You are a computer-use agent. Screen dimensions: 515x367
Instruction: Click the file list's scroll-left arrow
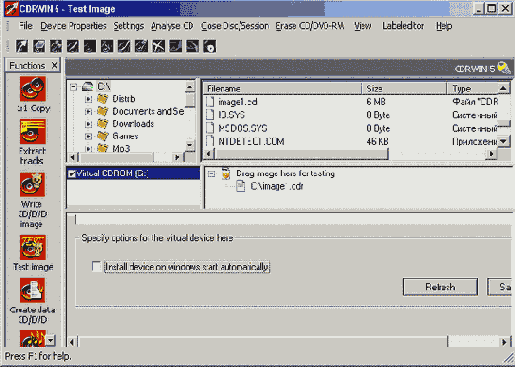click(x=209, y=154)
